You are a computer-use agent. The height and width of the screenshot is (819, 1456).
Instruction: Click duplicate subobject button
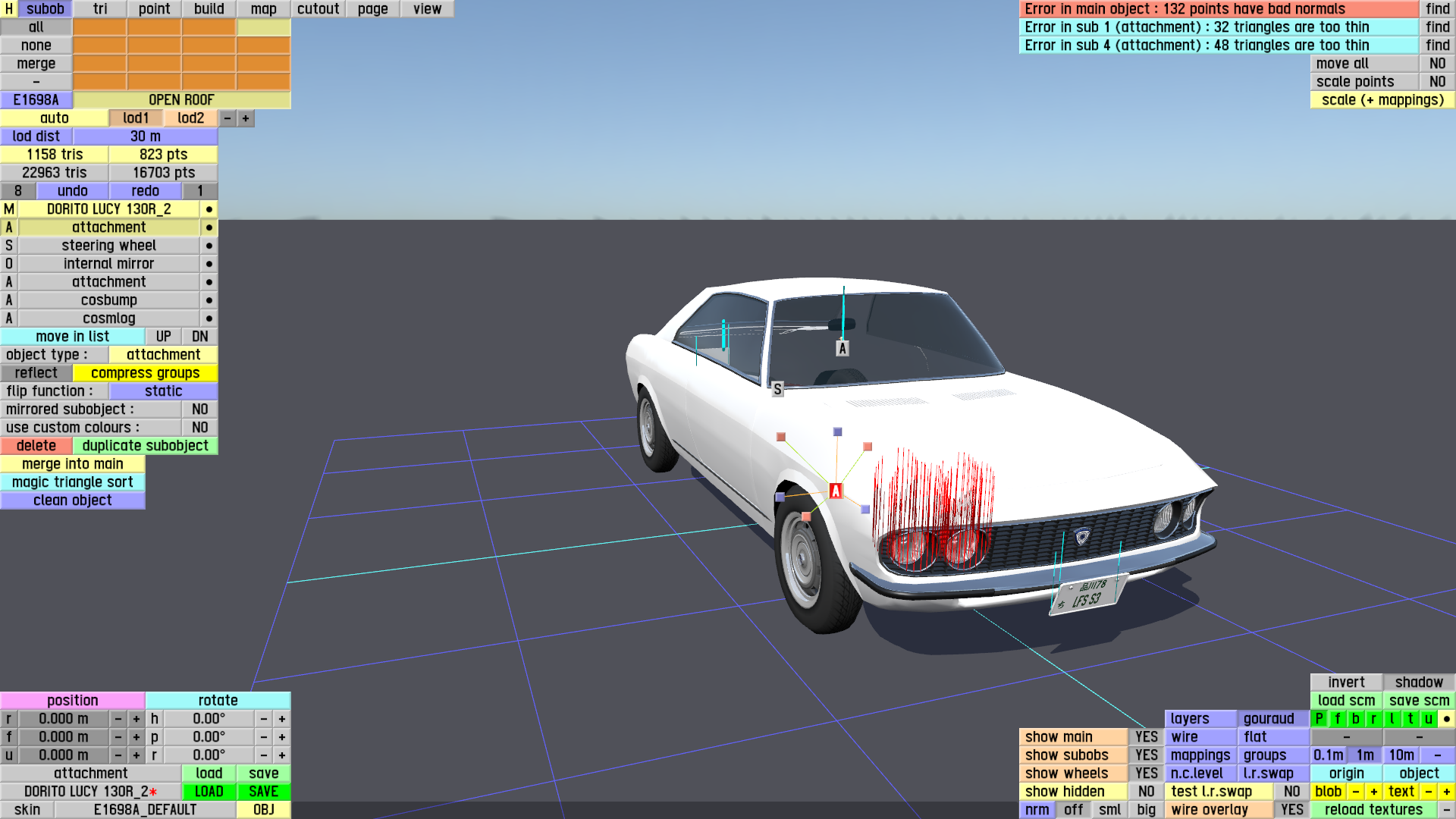point(145,446)
